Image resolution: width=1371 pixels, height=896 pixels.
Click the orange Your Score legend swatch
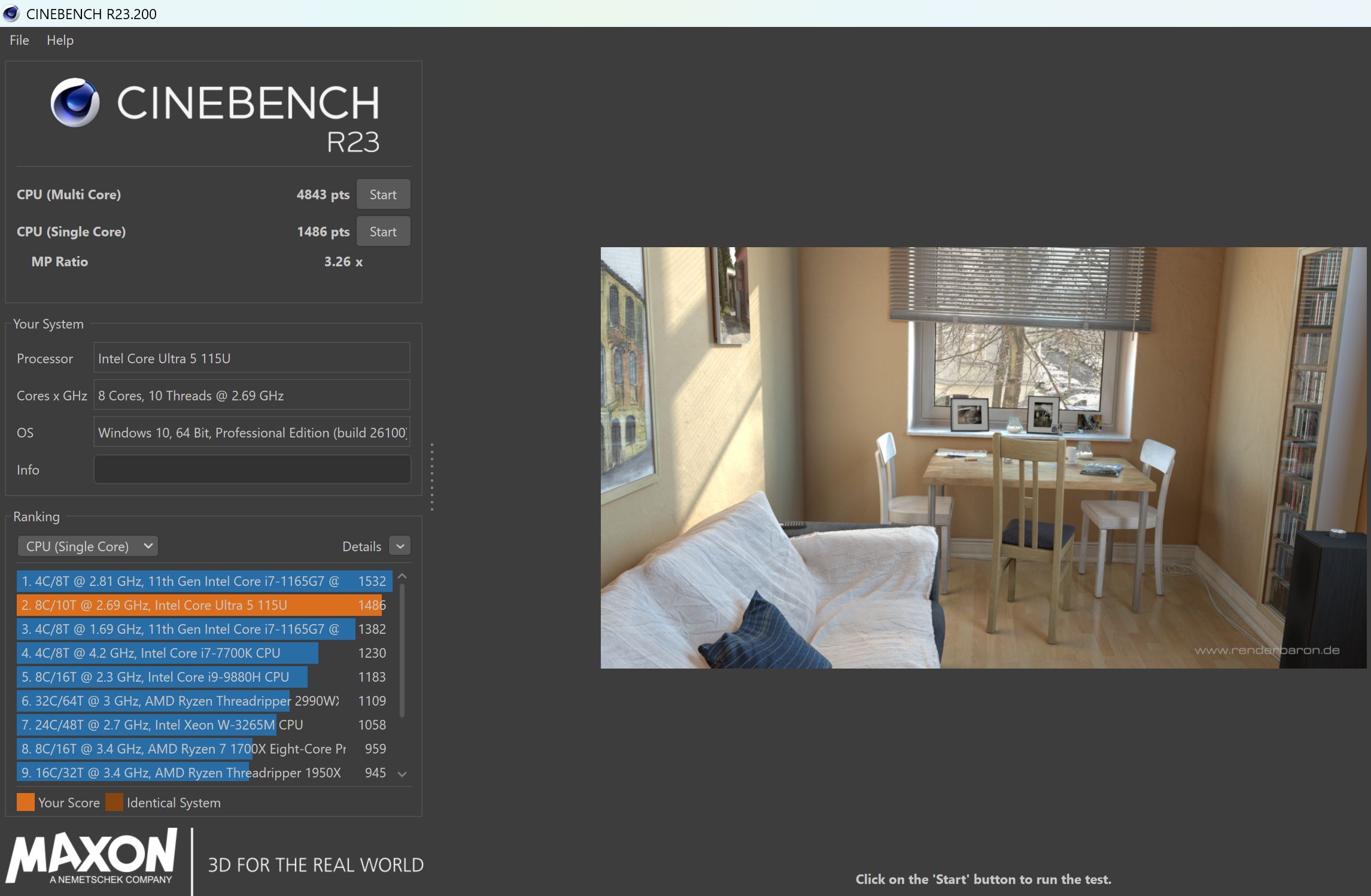(x=26, y=802)
